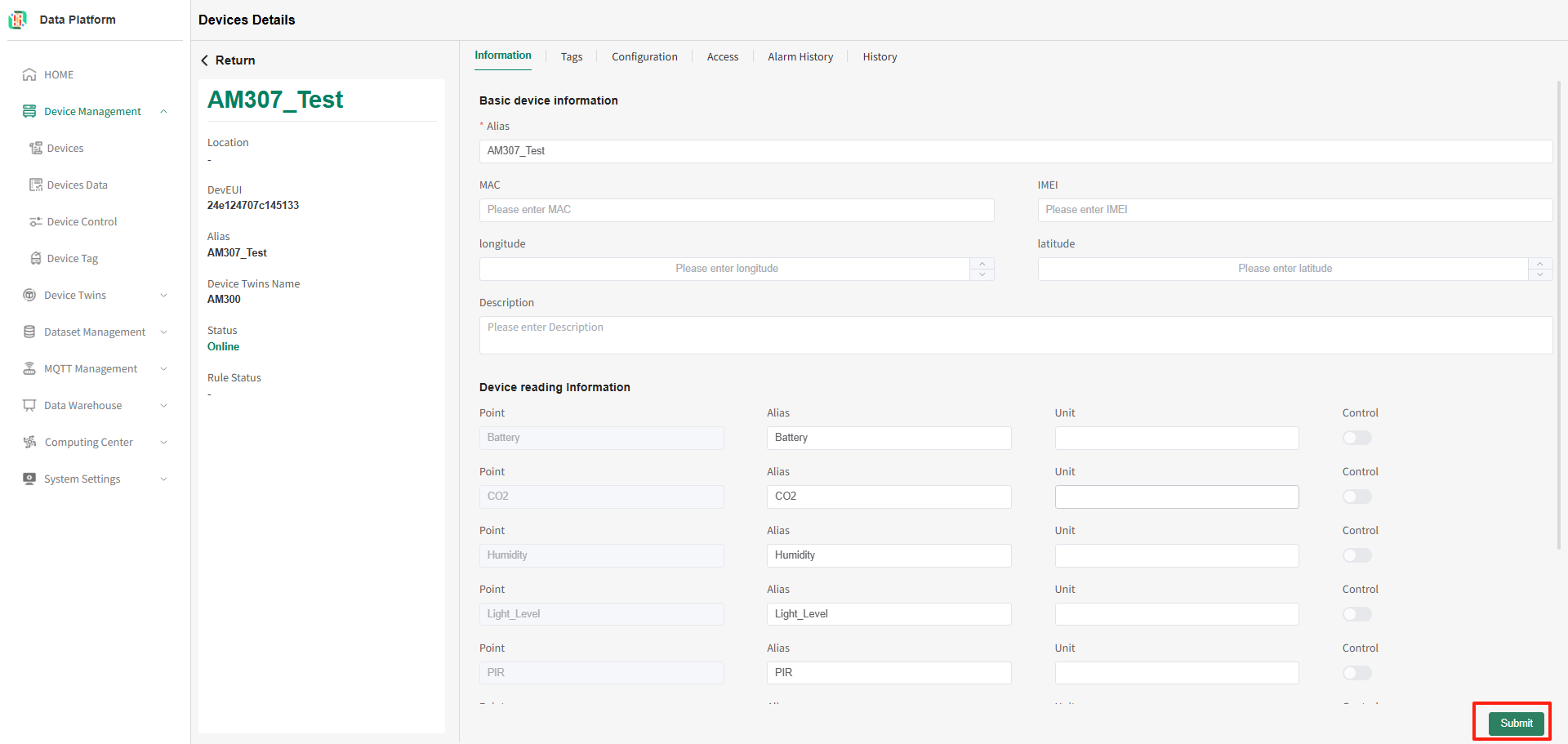The image size is (1568, 744).
Task: Toggle the CO2 control switch
Action: click(1356, 497)
